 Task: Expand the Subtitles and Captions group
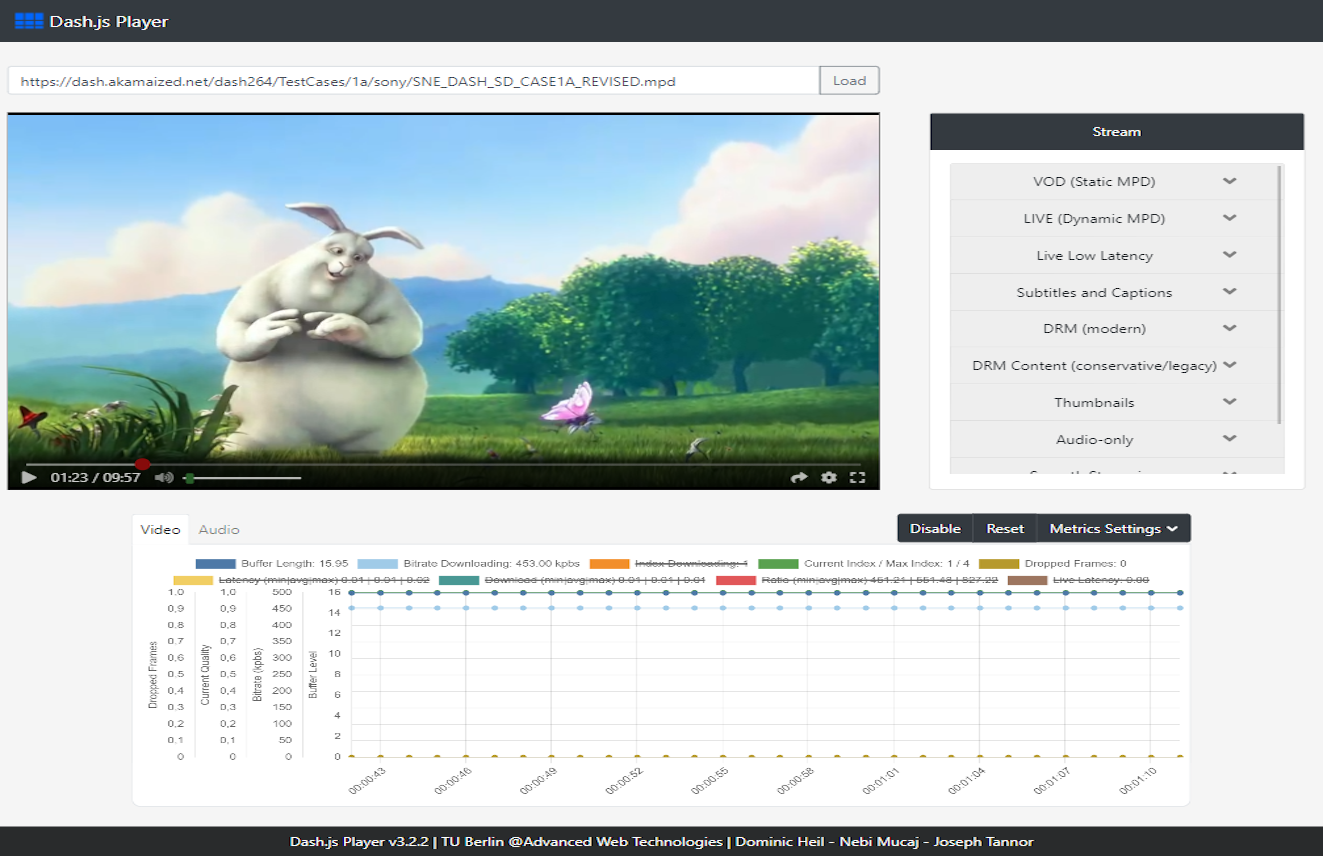pos(1115,293)
